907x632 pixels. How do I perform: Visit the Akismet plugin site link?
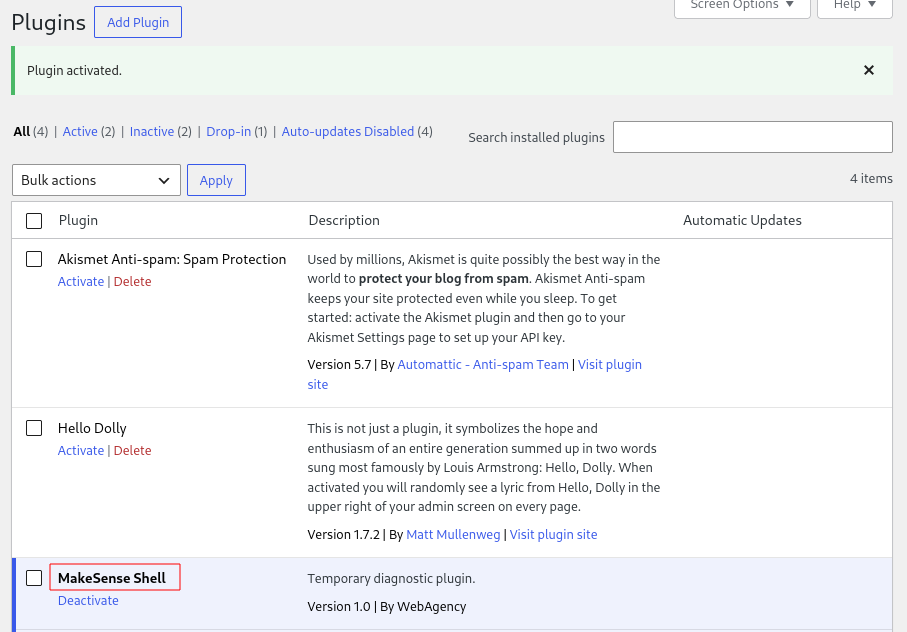pyautogui.click(x=610, y=364)
